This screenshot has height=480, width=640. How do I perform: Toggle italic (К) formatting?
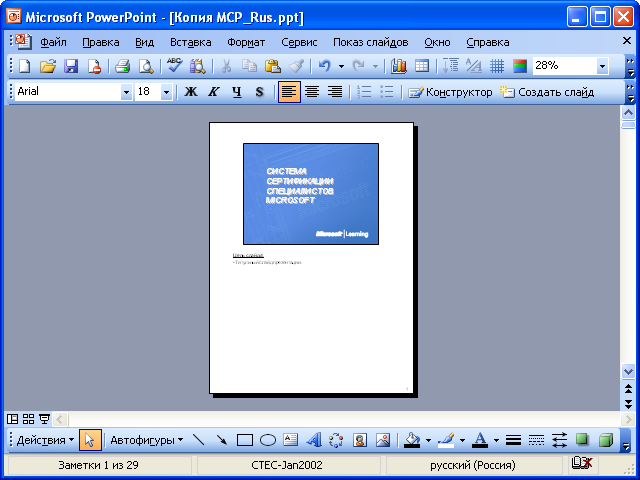click(x=213, y=92)
